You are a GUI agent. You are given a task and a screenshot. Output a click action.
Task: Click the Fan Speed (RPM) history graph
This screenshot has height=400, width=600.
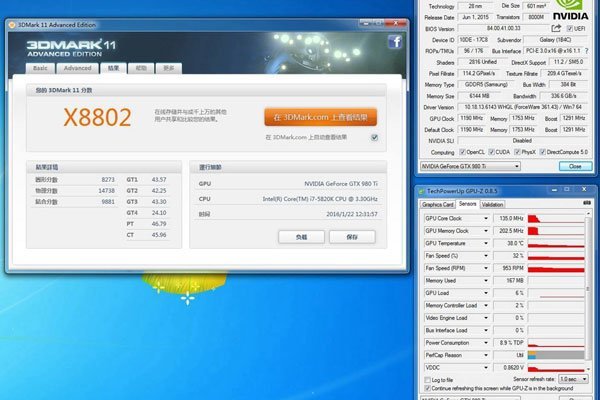(x=556, y=268)
